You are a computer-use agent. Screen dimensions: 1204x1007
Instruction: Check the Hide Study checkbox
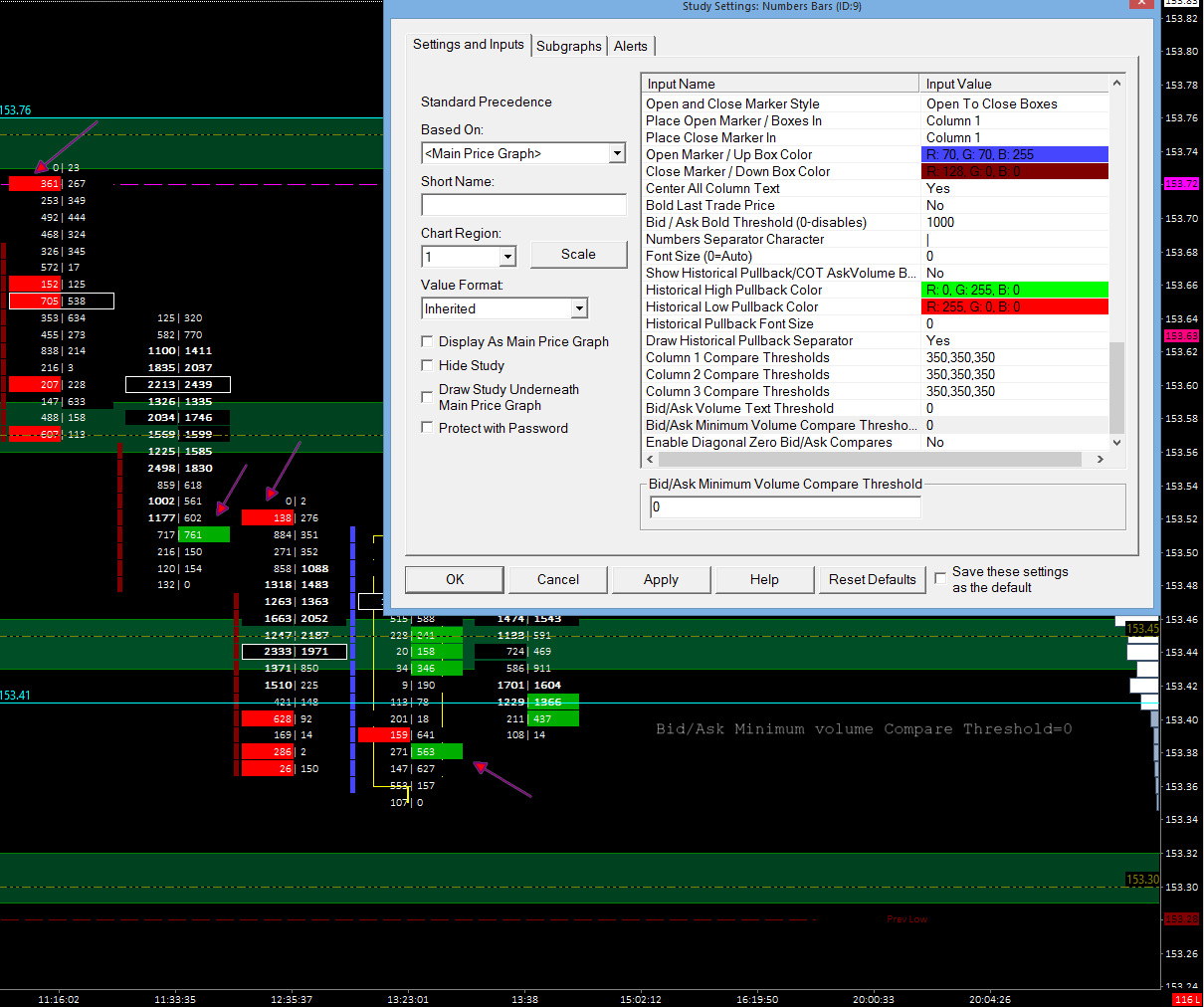point(428,365)
